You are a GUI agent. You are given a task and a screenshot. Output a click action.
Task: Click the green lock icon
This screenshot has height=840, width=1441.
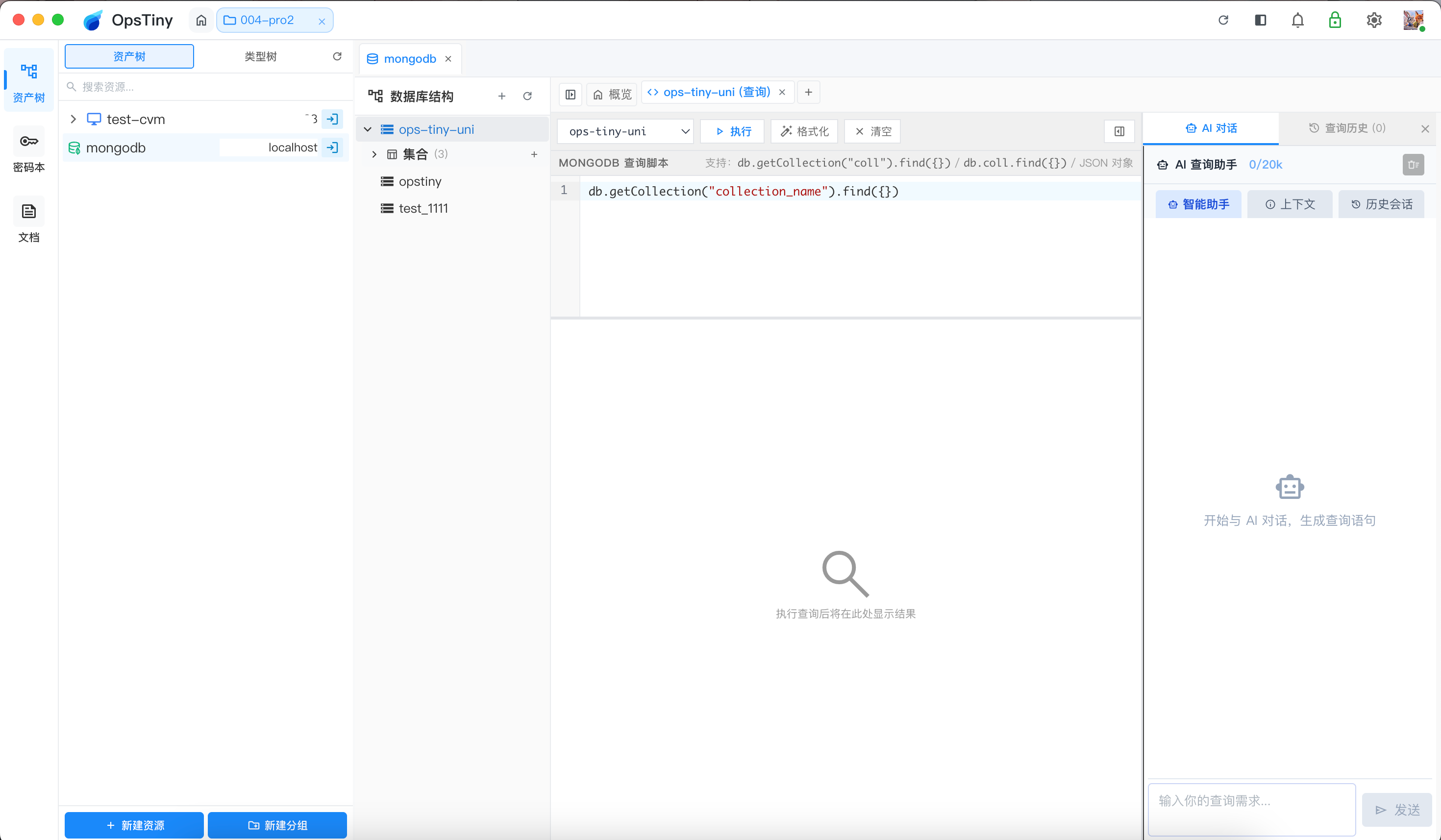point(1335,21)
